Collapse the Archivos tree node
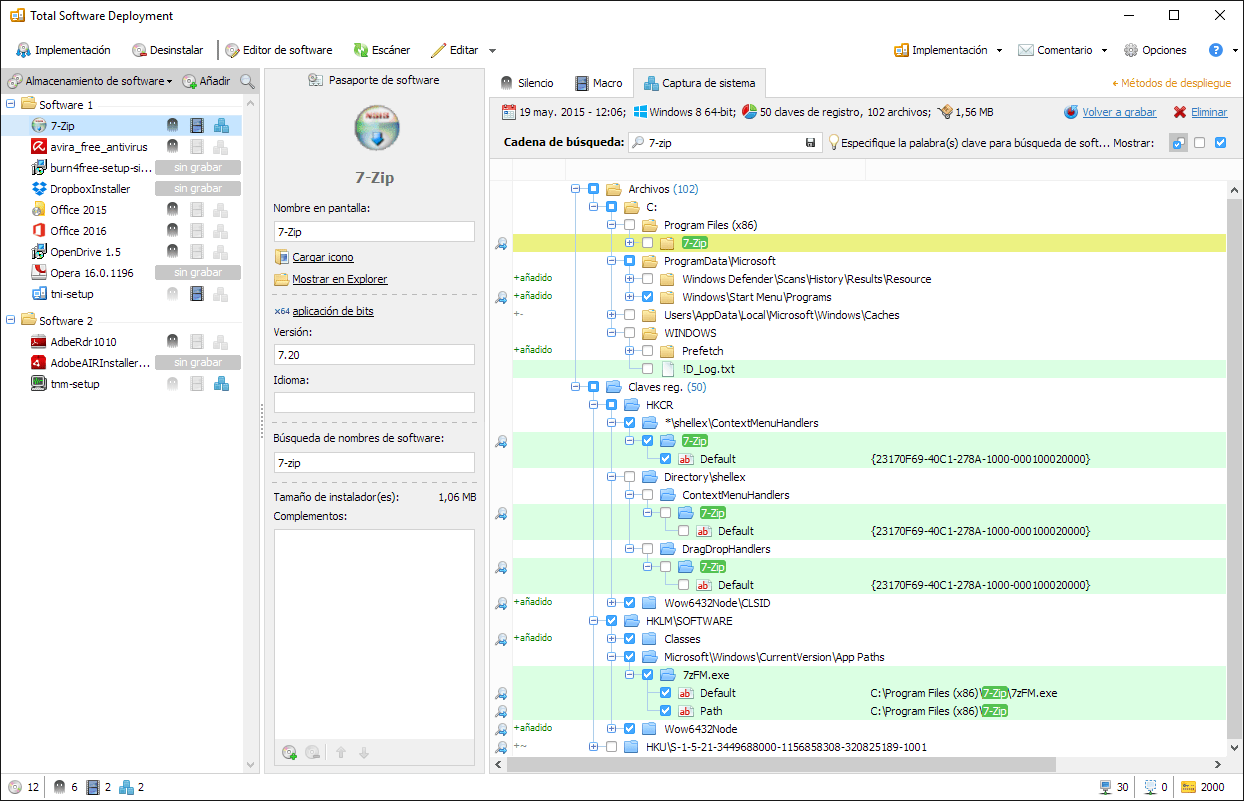Screen dimensions: 1244x801 click(575, 189)
